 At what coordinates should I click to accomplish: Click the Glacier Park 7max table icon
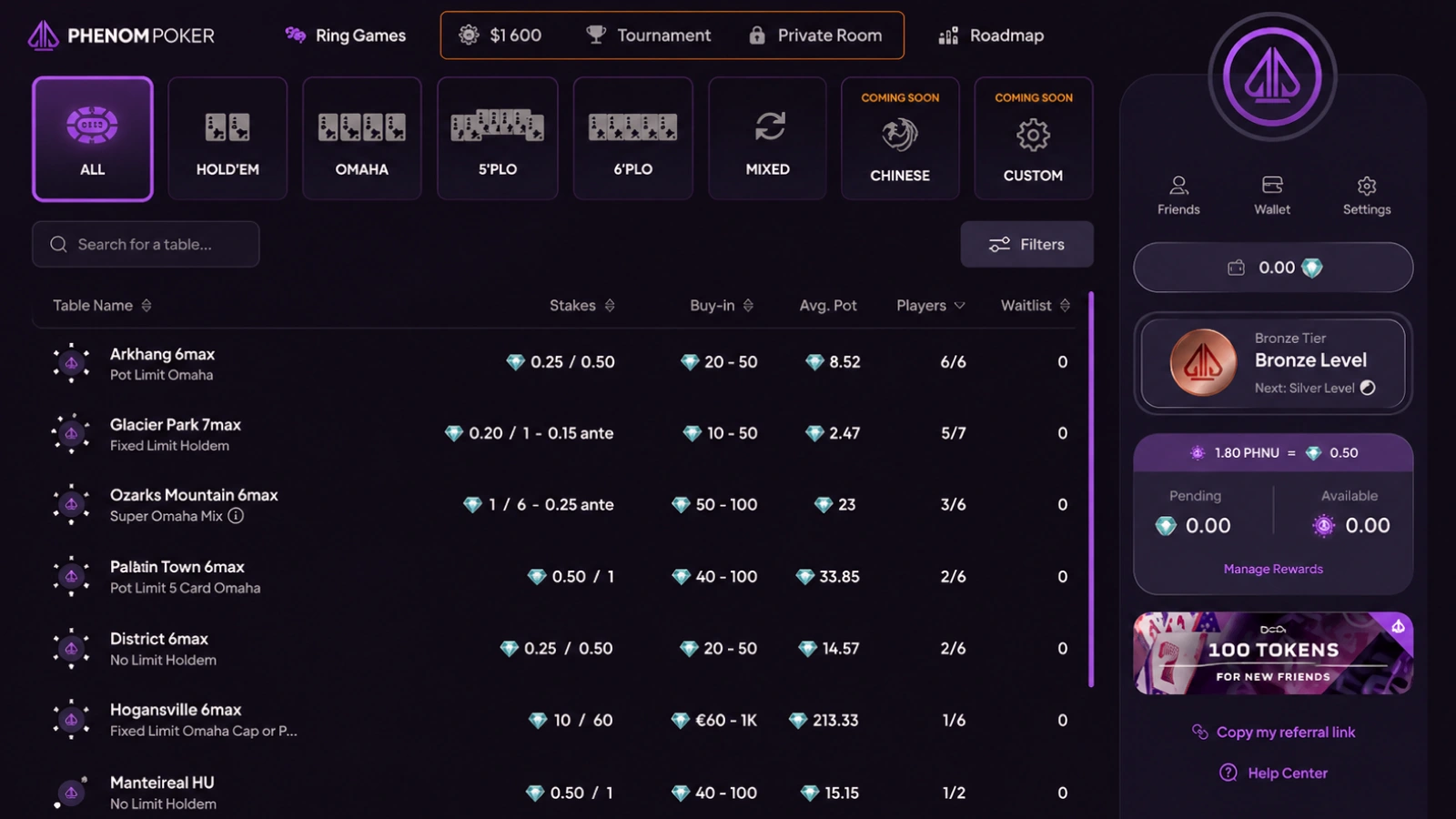[71, 434]
